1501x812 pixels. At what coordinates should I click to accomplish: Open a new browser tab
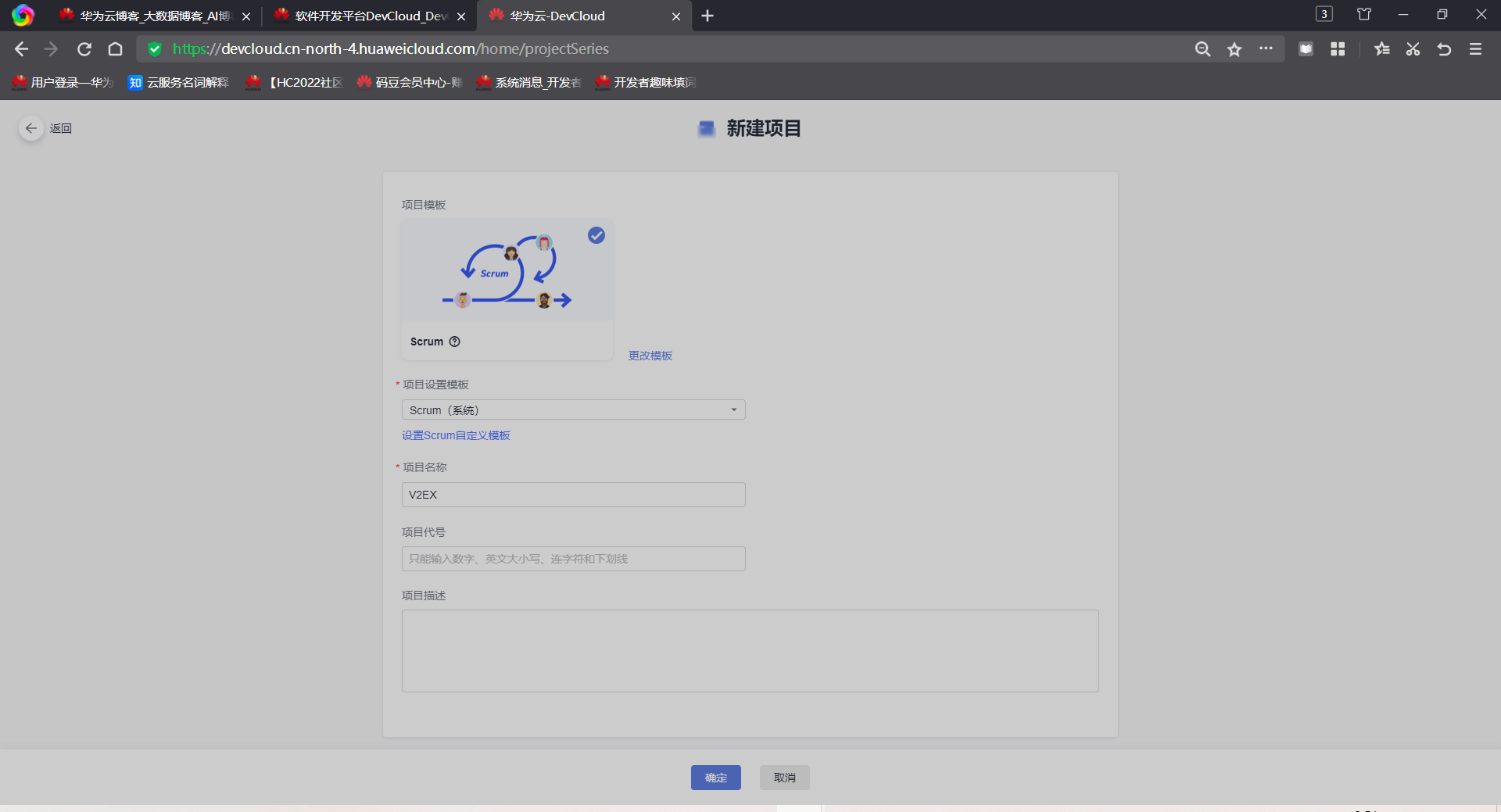tap(708, 16)
